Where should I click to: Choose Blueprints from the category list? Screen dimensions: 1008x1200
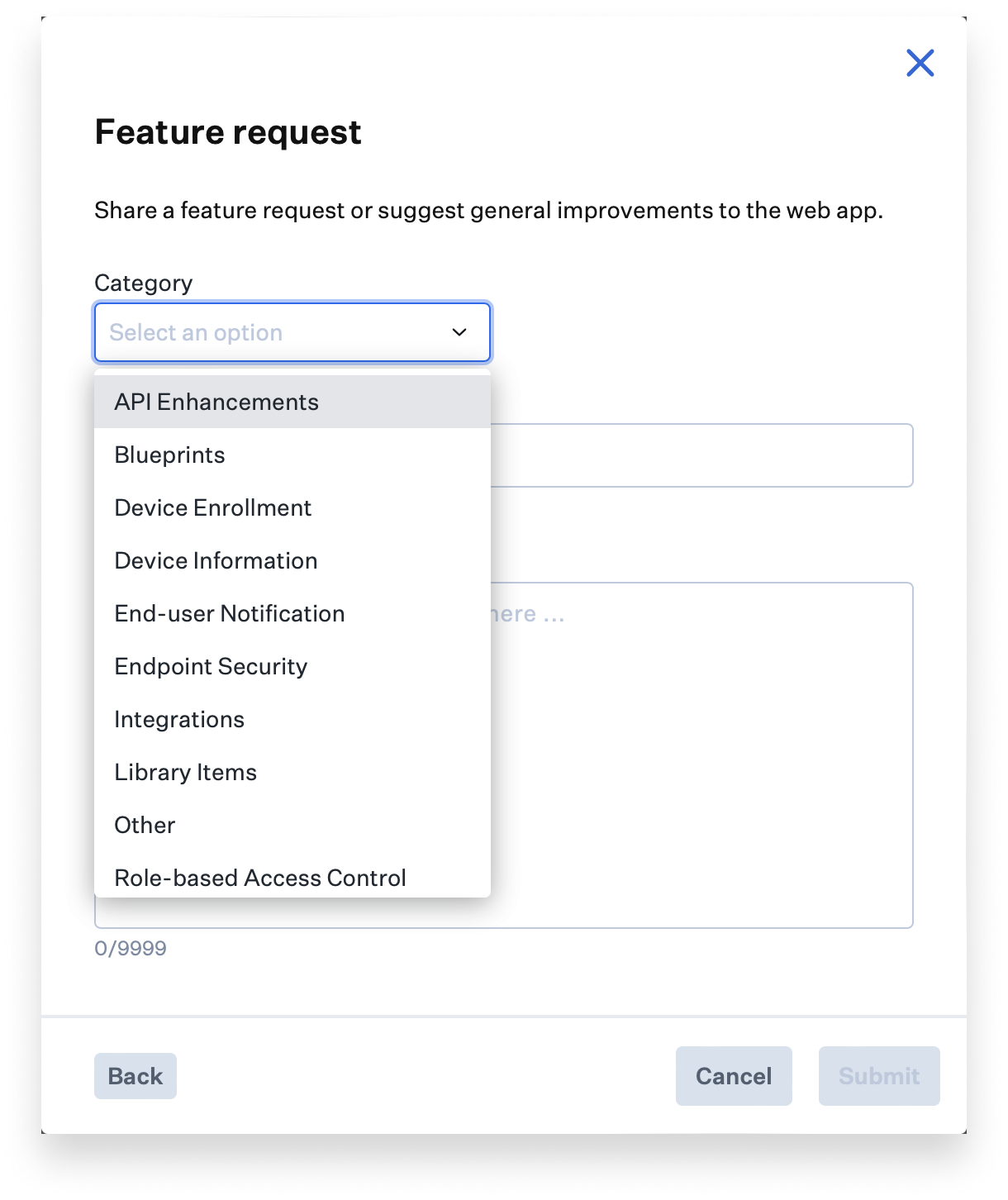point(169,455)
